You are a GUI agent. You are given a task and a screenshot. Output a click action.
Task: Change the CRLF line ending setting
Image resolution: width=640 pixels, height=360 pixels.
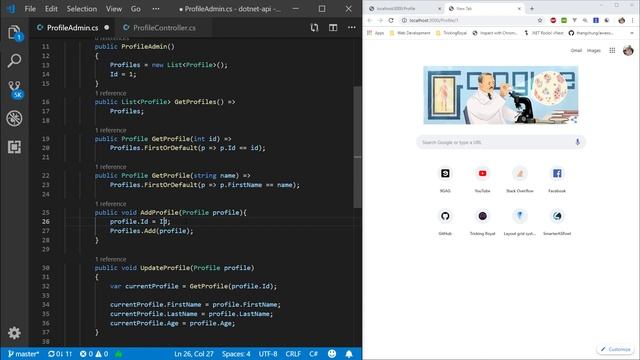293,354
